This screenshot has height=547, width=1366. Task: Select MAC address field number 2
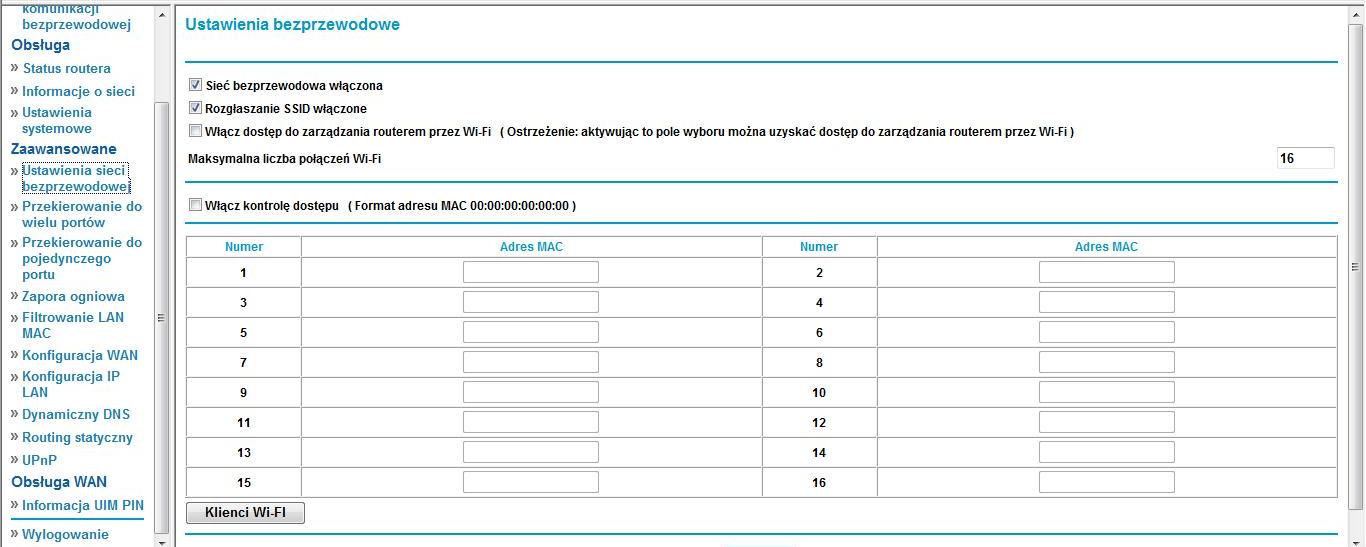(x=1106, y=272)
